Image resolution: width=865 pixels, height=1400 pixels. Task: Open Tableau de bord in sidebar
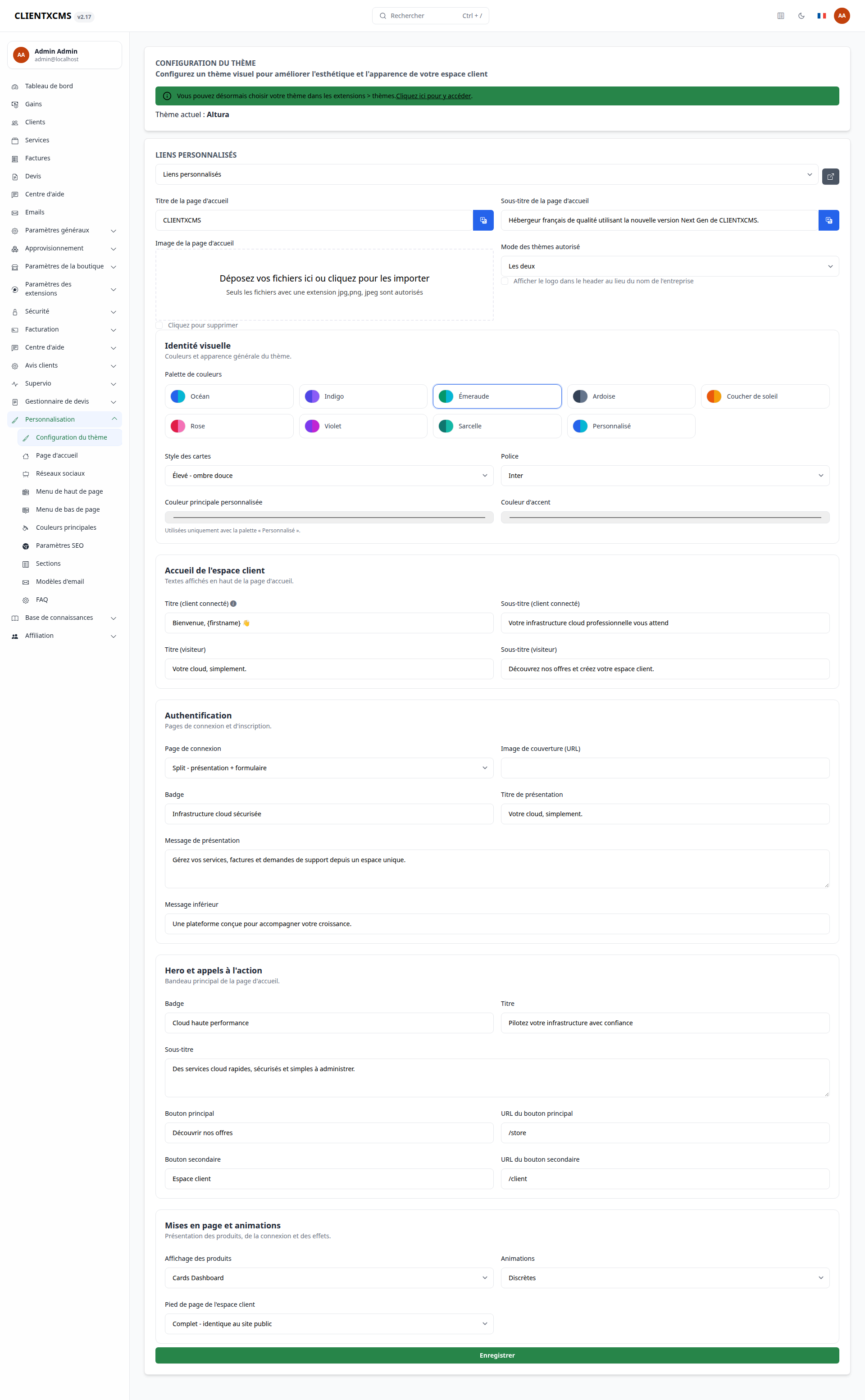point(64,86)
